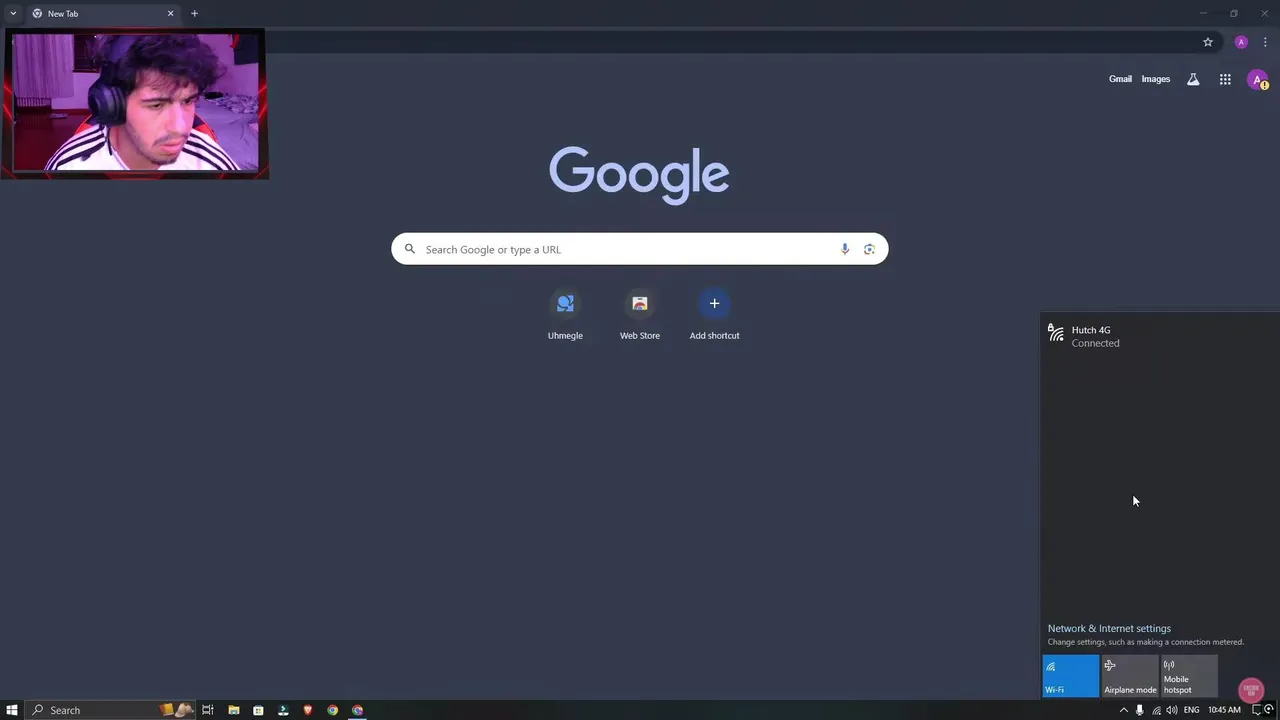Open the Web Store shortcut
The height and width of the screenshot is (720, 1280).
pyautogui.click(x=640, y=315)
